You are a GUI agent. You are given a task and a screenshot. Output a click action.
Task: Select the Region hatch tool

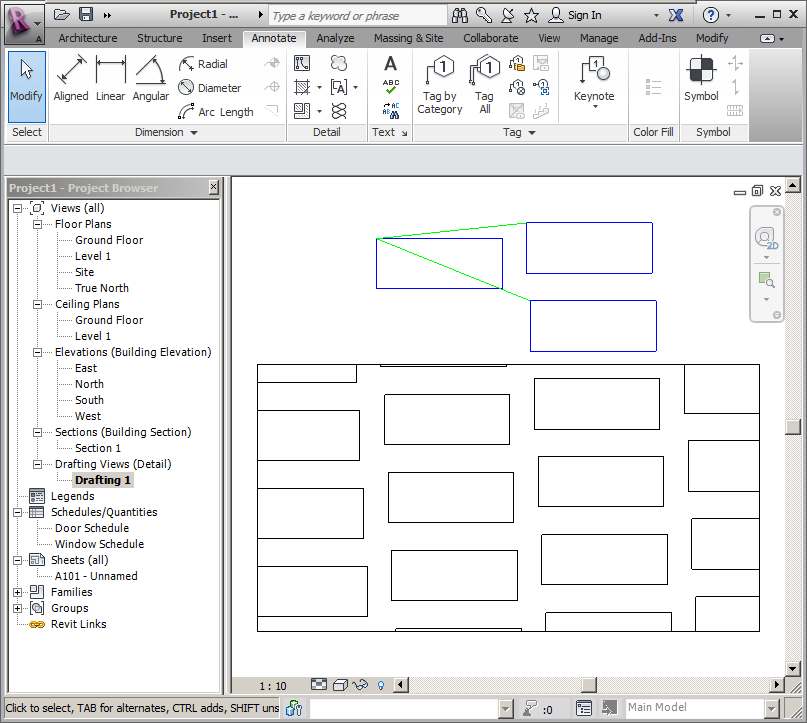(302, 87)
